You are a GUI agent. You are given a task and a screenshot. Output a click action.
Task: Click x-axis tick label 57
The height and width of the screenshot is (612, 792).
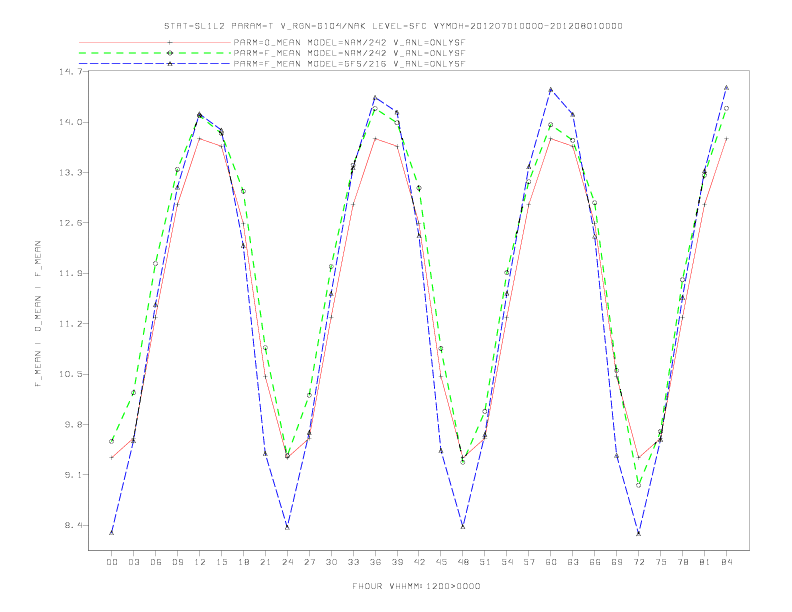(529, 562)
